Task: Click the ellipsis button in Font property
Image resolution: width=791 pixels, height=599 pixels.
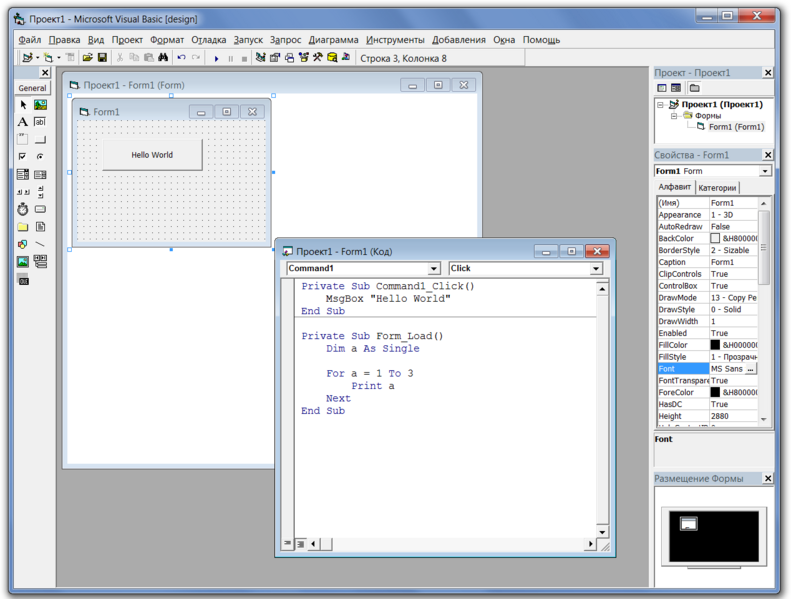Action: (750, 369)
